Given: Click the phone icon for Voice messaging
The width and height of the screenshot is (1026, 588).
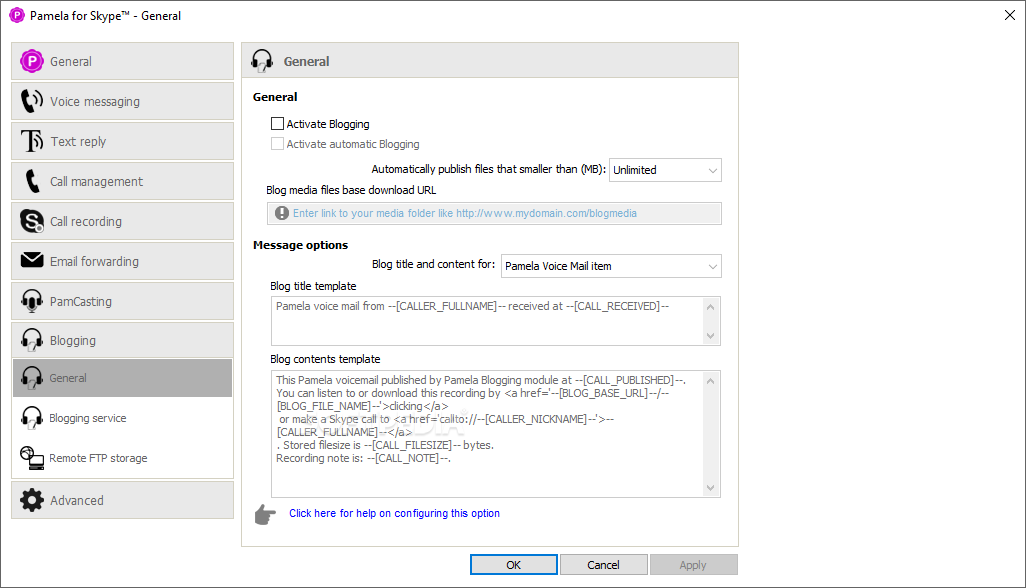Looking at the screenshot, I should 31,101.
